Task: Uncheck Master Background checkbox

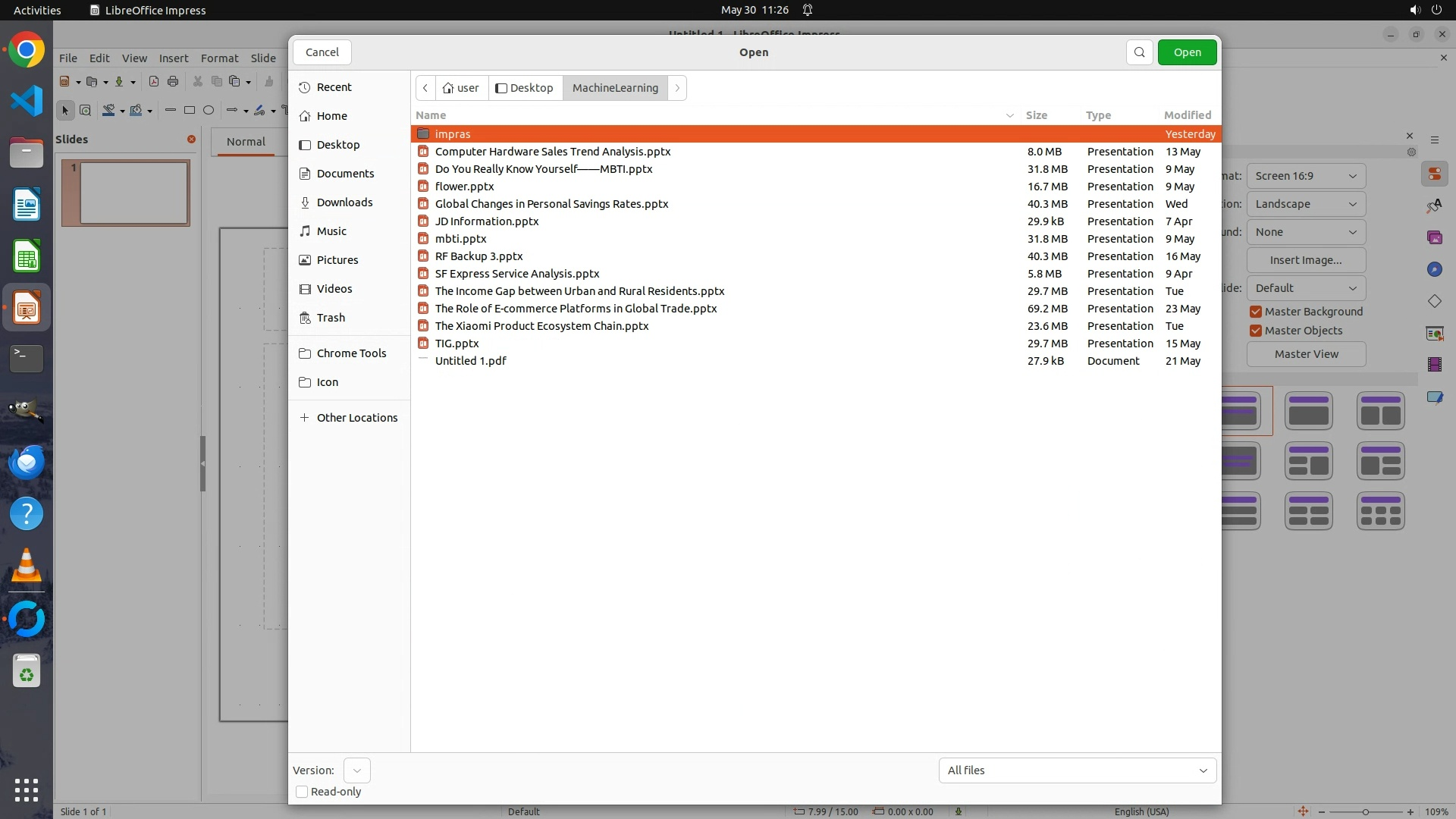Action: coord(1256,312)
